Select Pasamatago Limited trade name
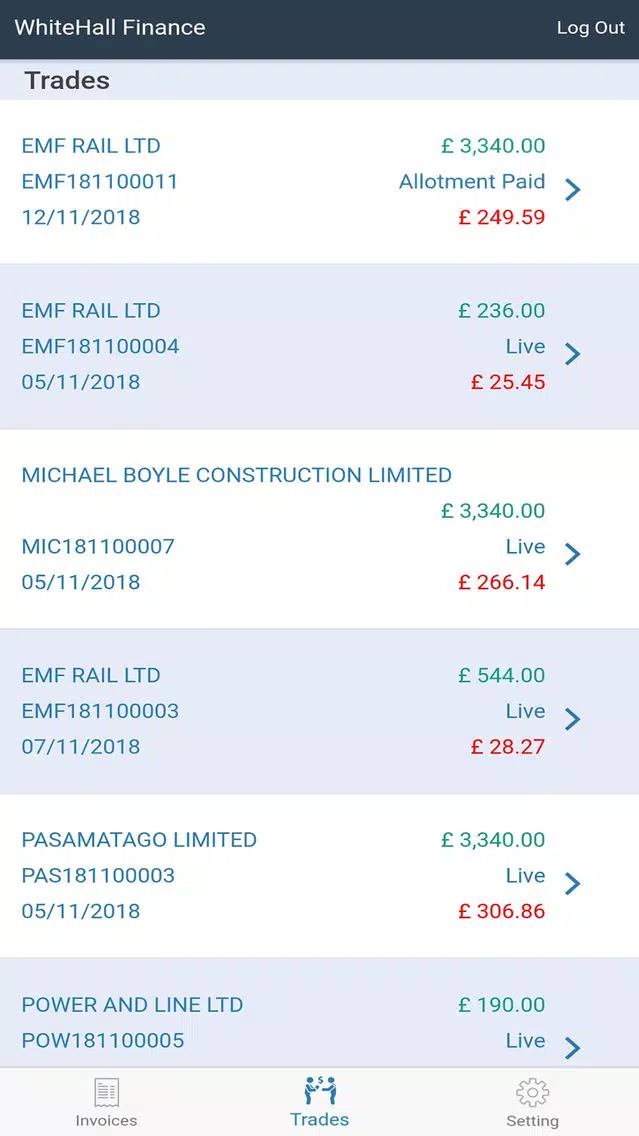This screenshot has height=1136, width=639. click(139, 840)
